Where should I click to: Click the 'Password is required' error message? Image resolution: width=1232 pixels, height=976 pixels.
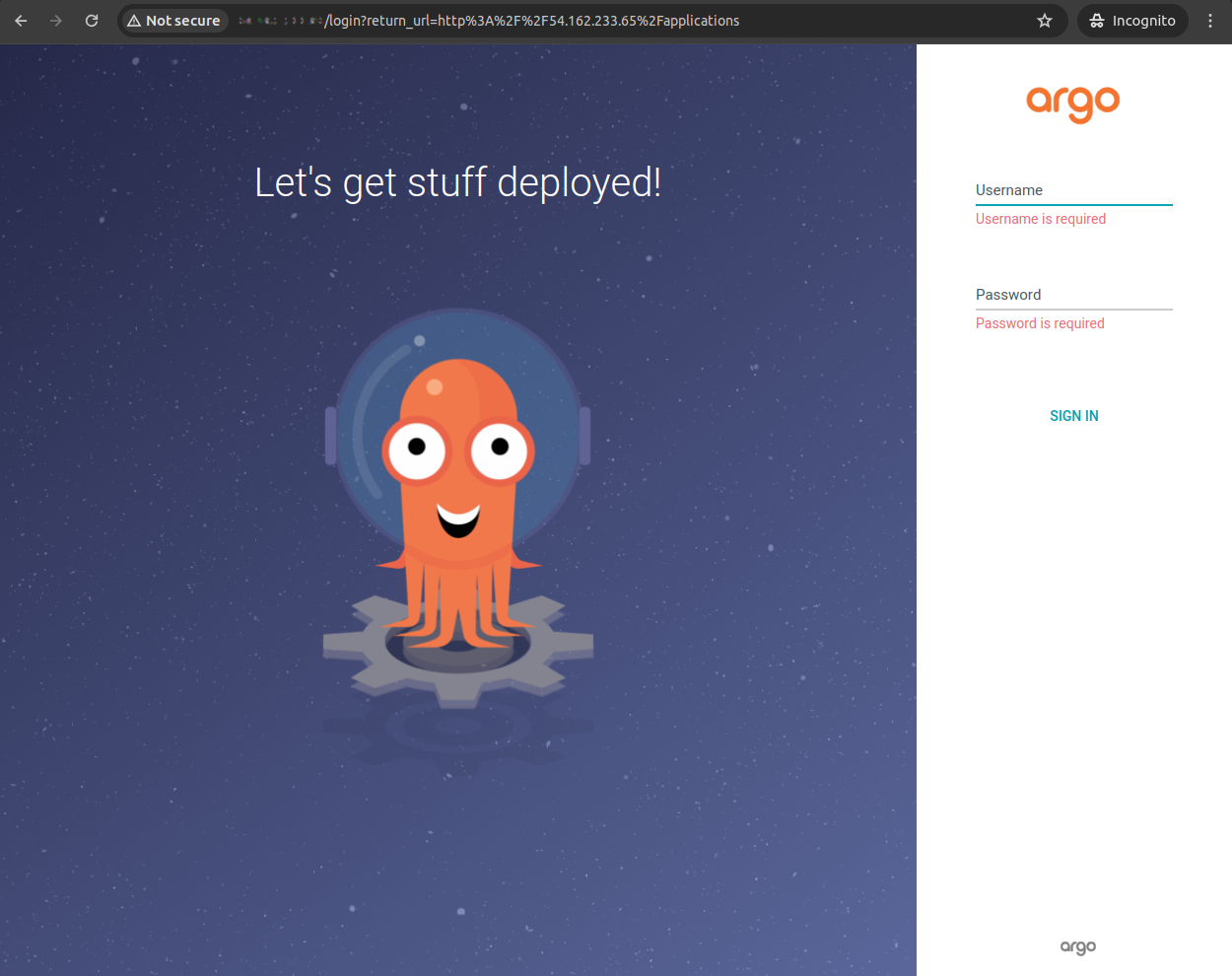pyautogui.click(x=1039, y=323)
